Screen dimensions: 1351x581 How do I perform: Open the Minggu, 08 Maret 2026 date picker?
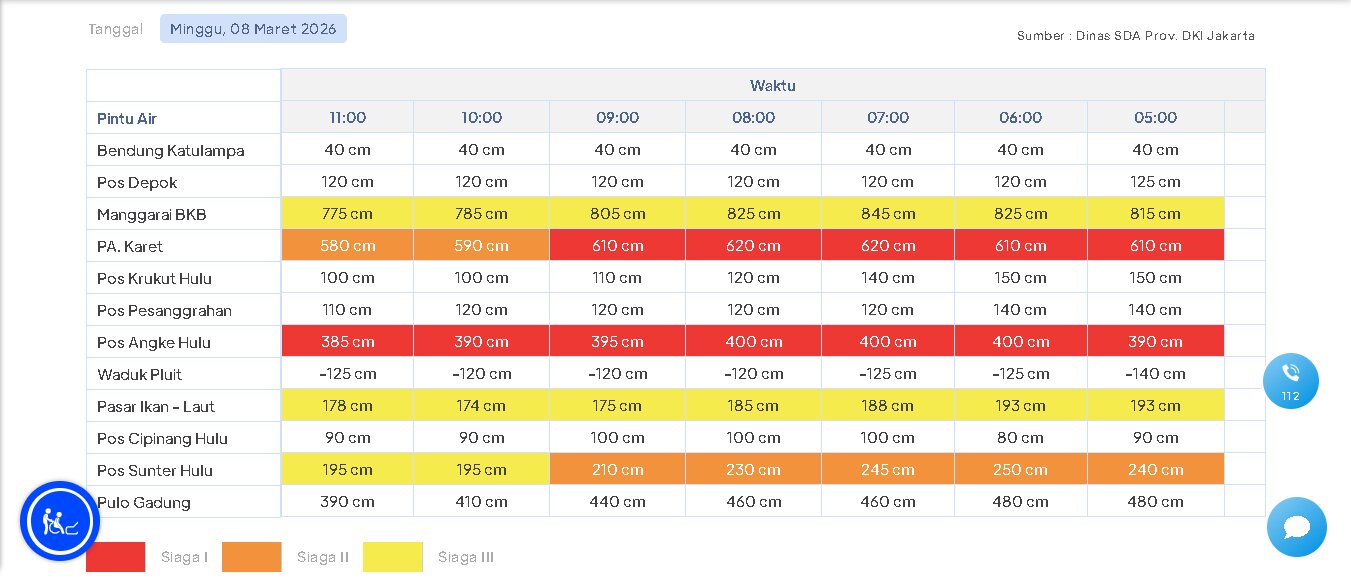(x=253, y=29)
